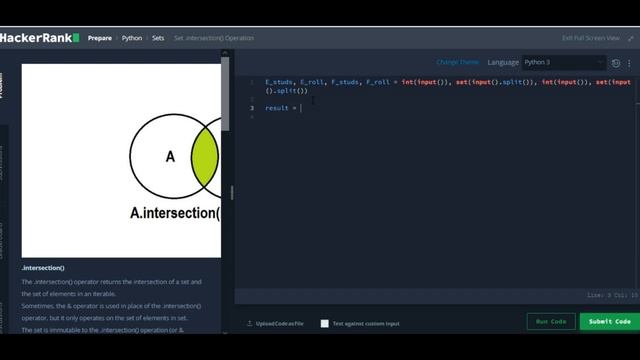640x360 pixels.
Task: Enable Test against custom input checkbox
Action: click(324, 324)
